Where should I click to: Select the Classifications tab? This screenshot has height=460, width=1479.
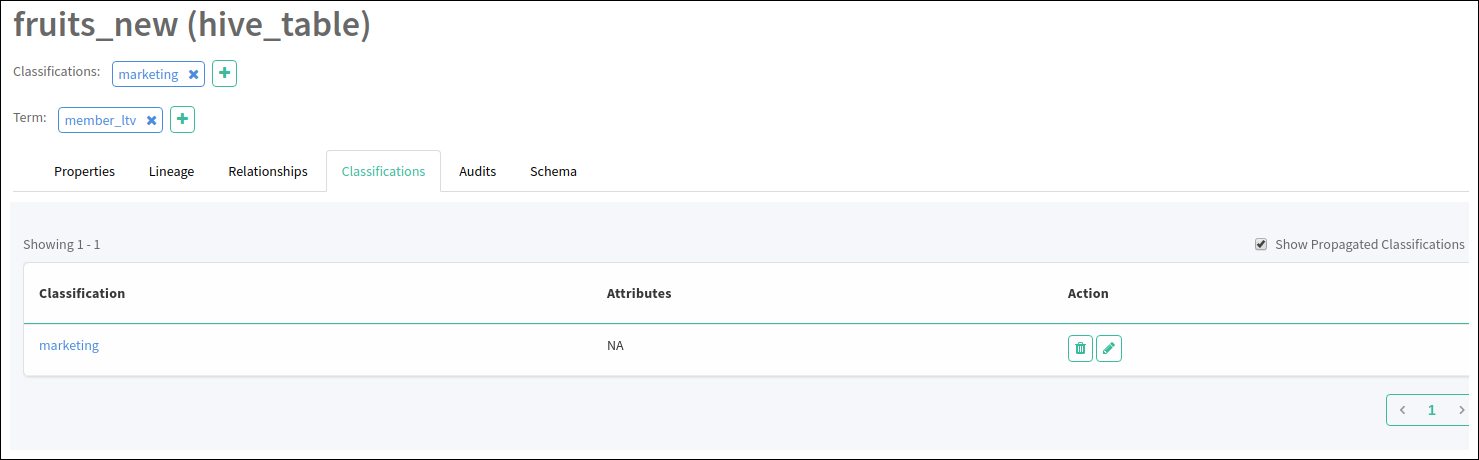(383, 171)
